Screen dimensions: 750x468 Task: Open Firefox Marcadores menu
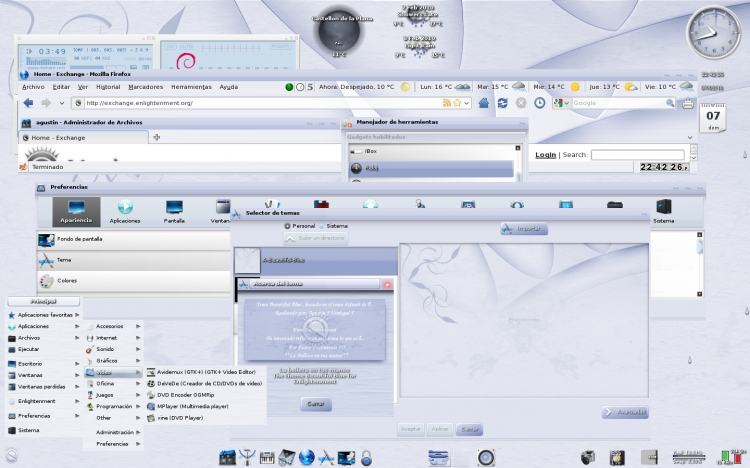coord(145,87)
